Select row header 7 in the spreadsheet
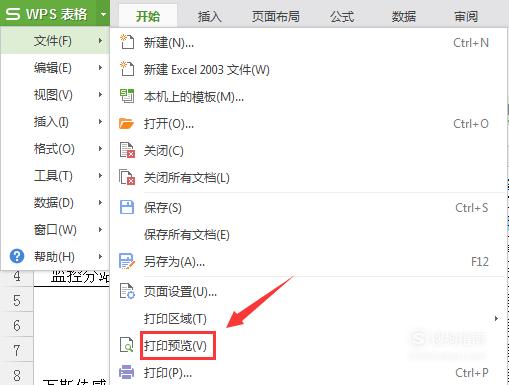The image size is (509, 385). [17, 350]
